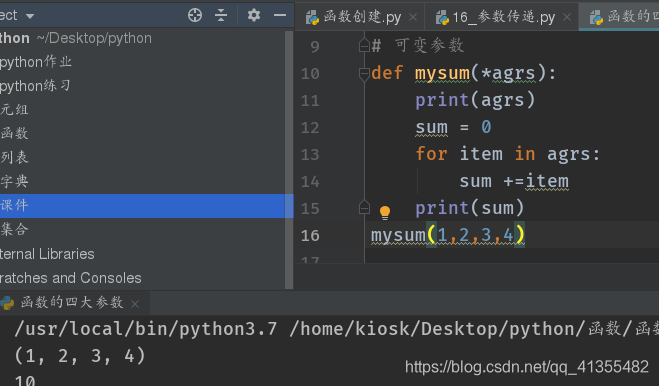Screen dimensions: 659x386
Task: Close the 函数的四大参数 run tab
Action: click(x=135, y=304)
